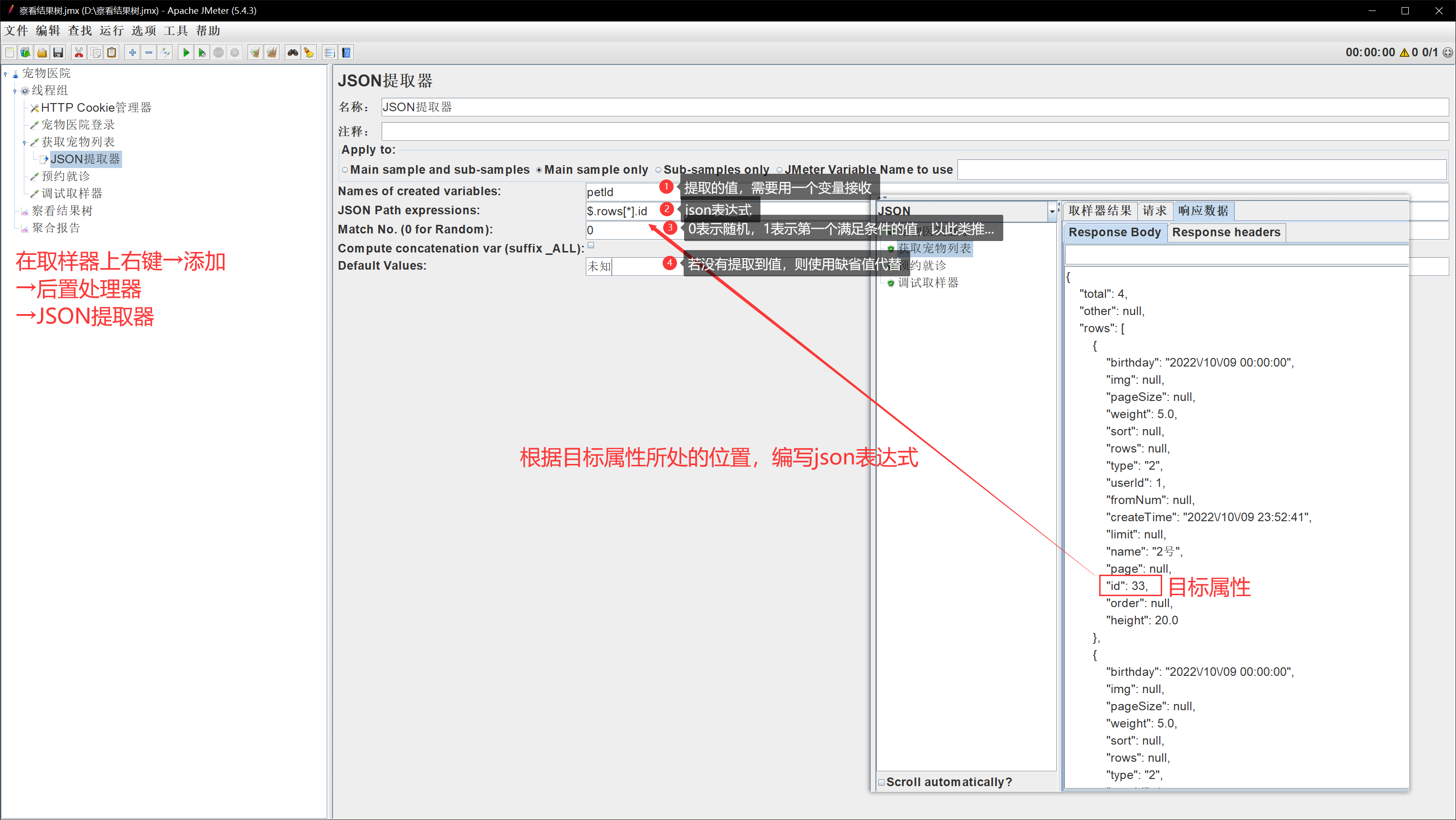Select Main sample and sub-samples radio

coord(345,169)
